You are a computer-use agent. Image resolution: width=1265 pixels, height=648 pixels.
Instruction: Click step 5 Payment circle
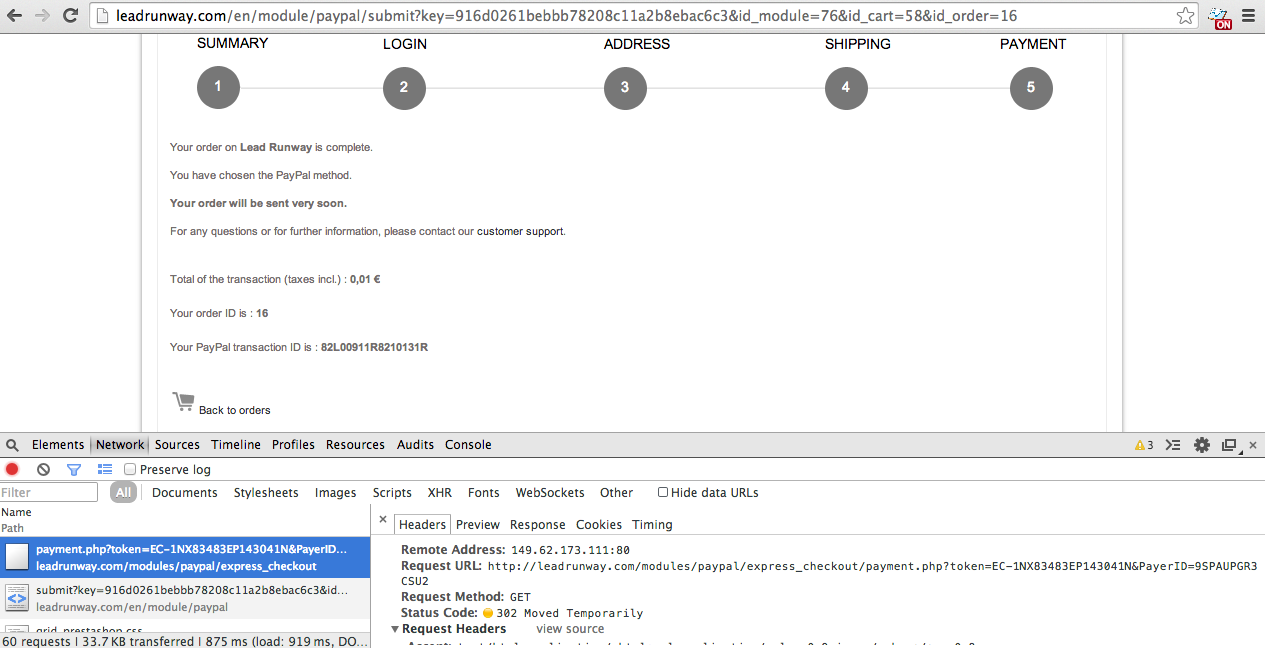tap(1031, 88)
